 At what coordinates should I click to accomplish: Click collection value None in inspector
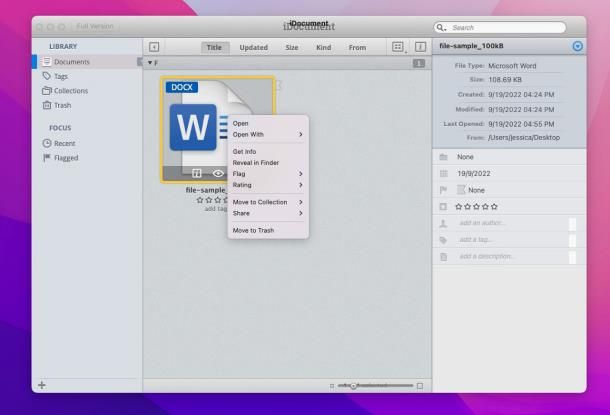click(x=465, y=157)
